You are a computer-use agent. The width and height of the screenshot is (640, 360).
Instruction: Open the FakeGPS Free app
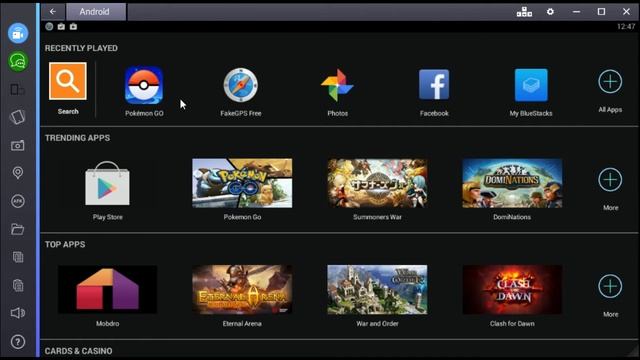(240, 85)
